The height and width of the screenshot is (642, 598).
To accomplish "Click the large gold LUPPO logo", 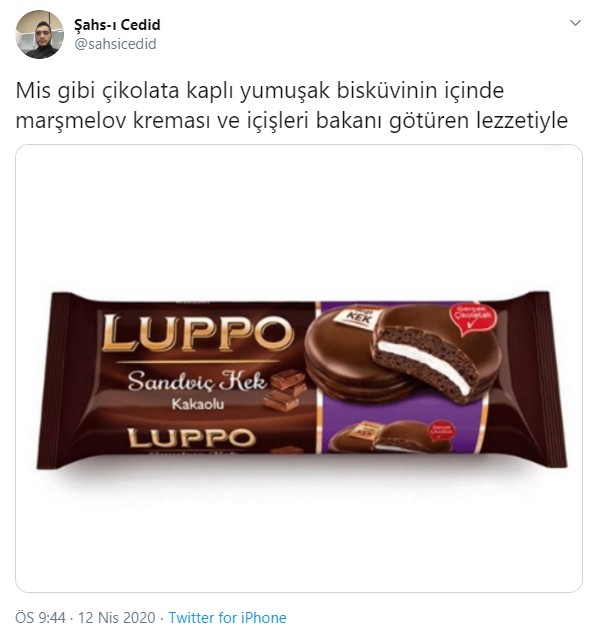I will point(198,333).
